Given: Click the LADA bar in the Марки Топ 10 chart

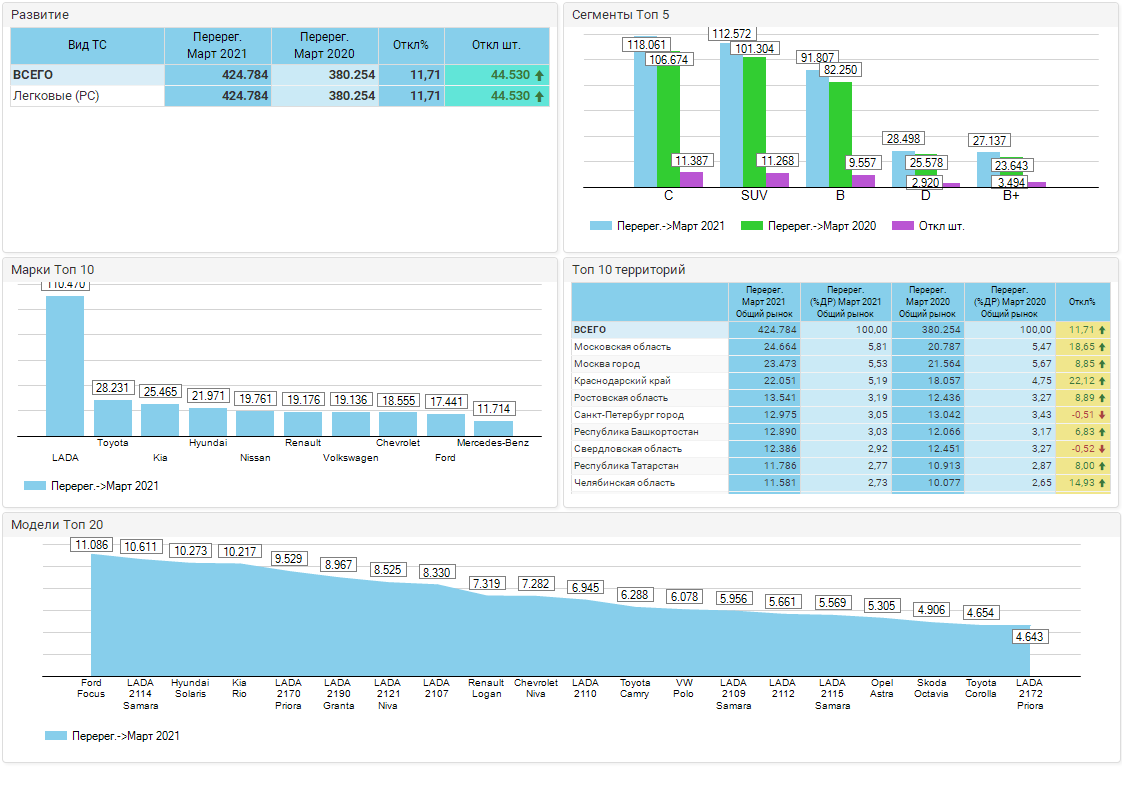Looking at the screenshot, I should click(65, 365).
